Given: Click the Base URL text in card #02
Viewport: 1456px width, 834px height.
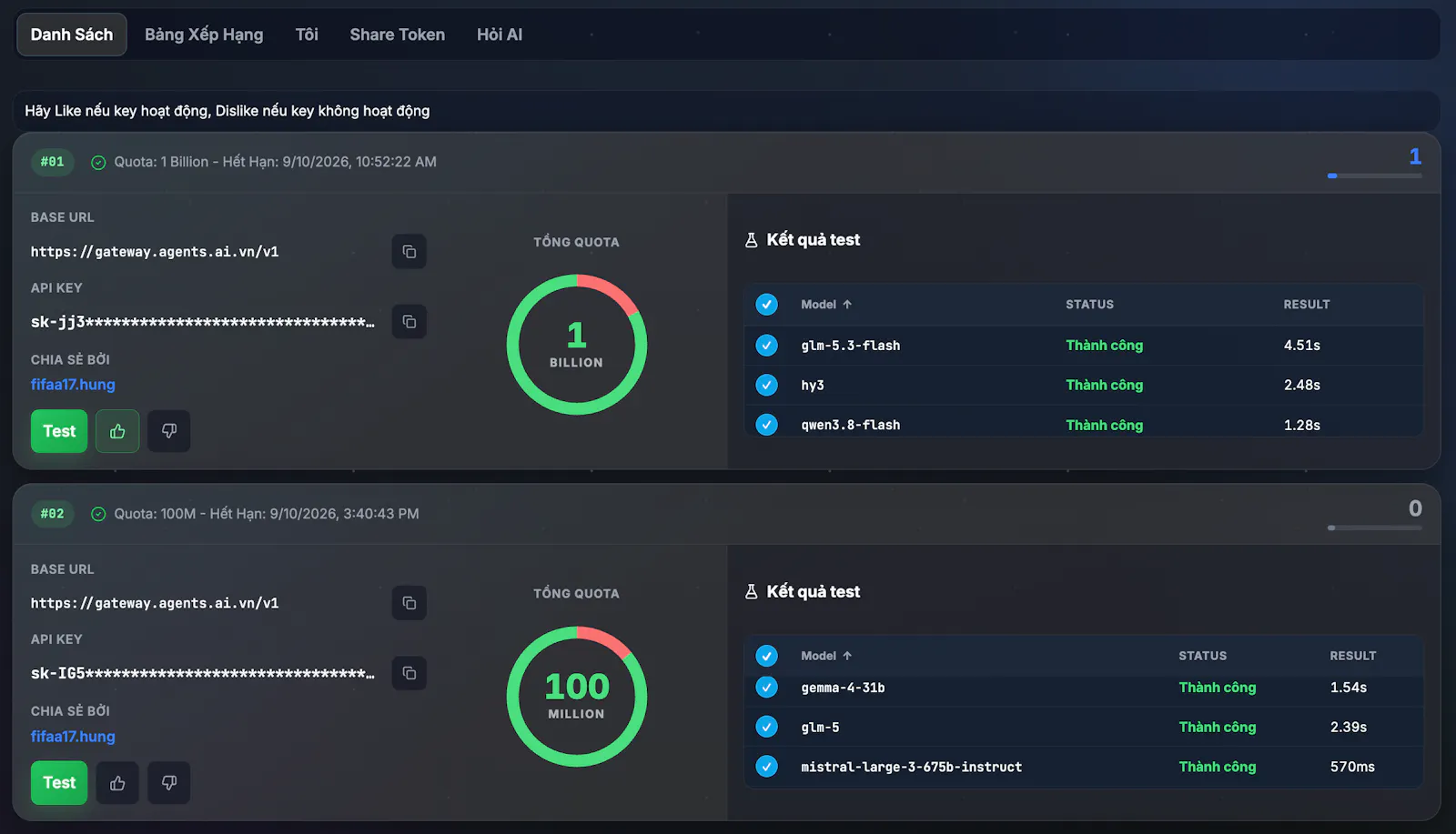Looking at the screenshot, I should 155,603.
